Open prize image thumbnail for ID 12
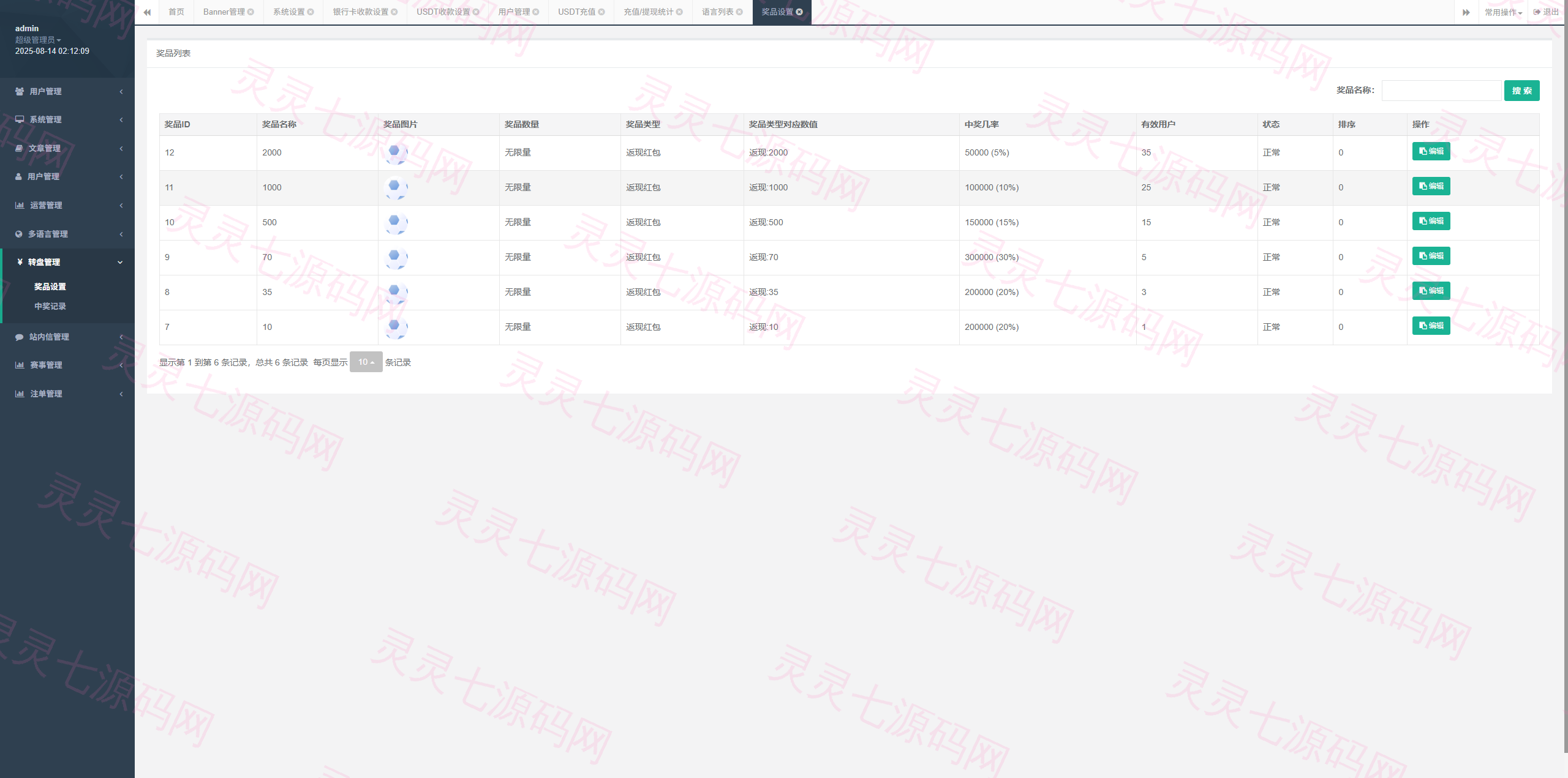 pos(396,153)
